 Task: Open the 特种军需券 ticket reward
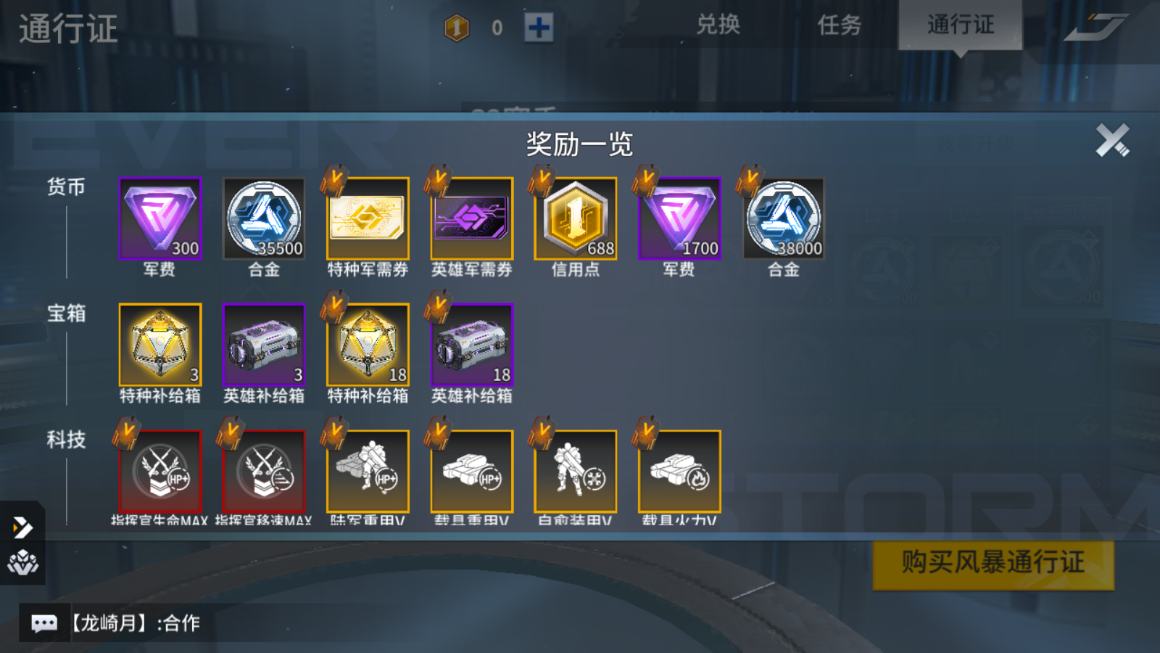(x=368, y=218)
